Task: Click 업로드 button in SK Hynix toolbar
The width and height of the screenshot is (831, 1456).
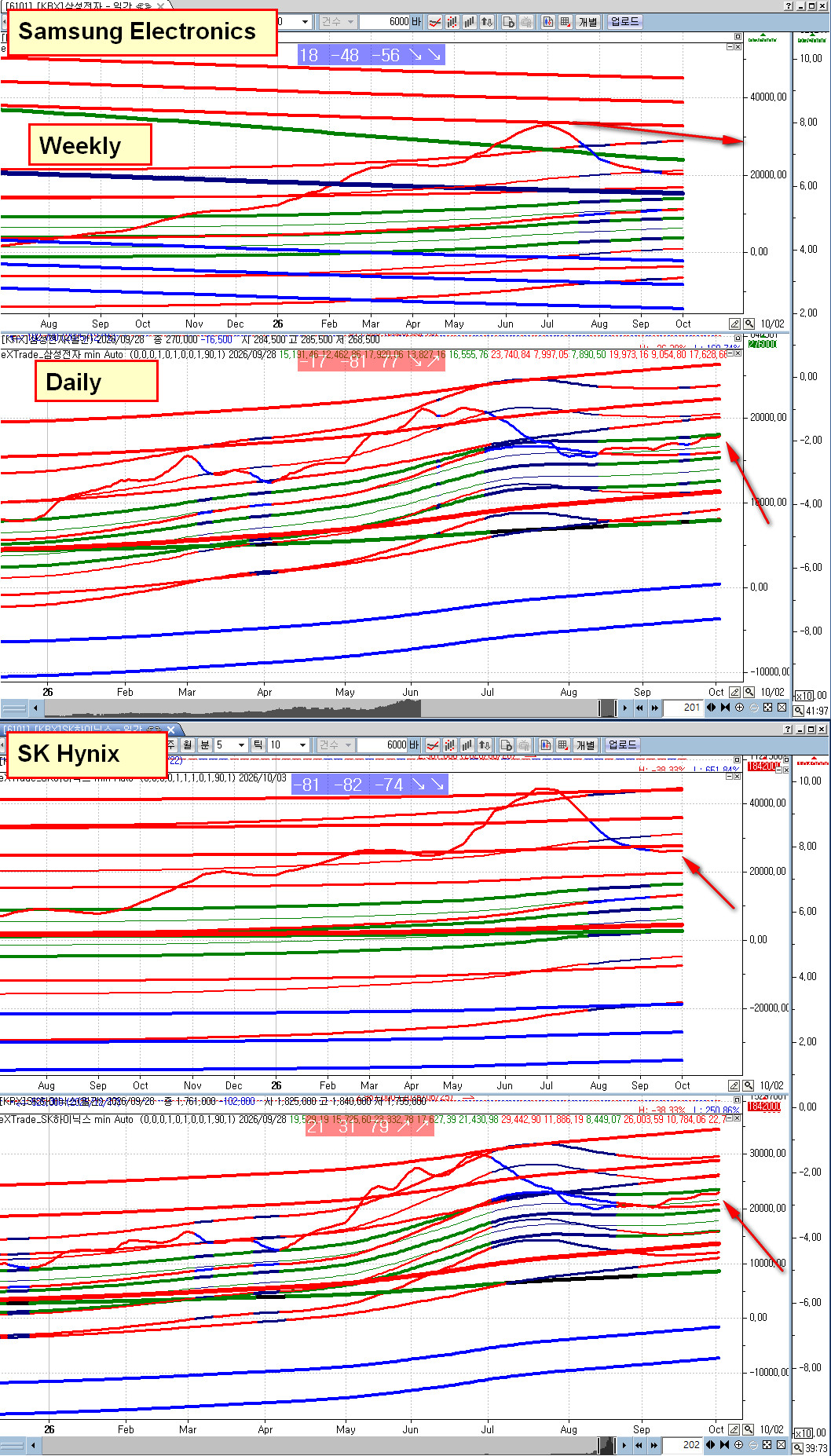Action: coord(622,745)
